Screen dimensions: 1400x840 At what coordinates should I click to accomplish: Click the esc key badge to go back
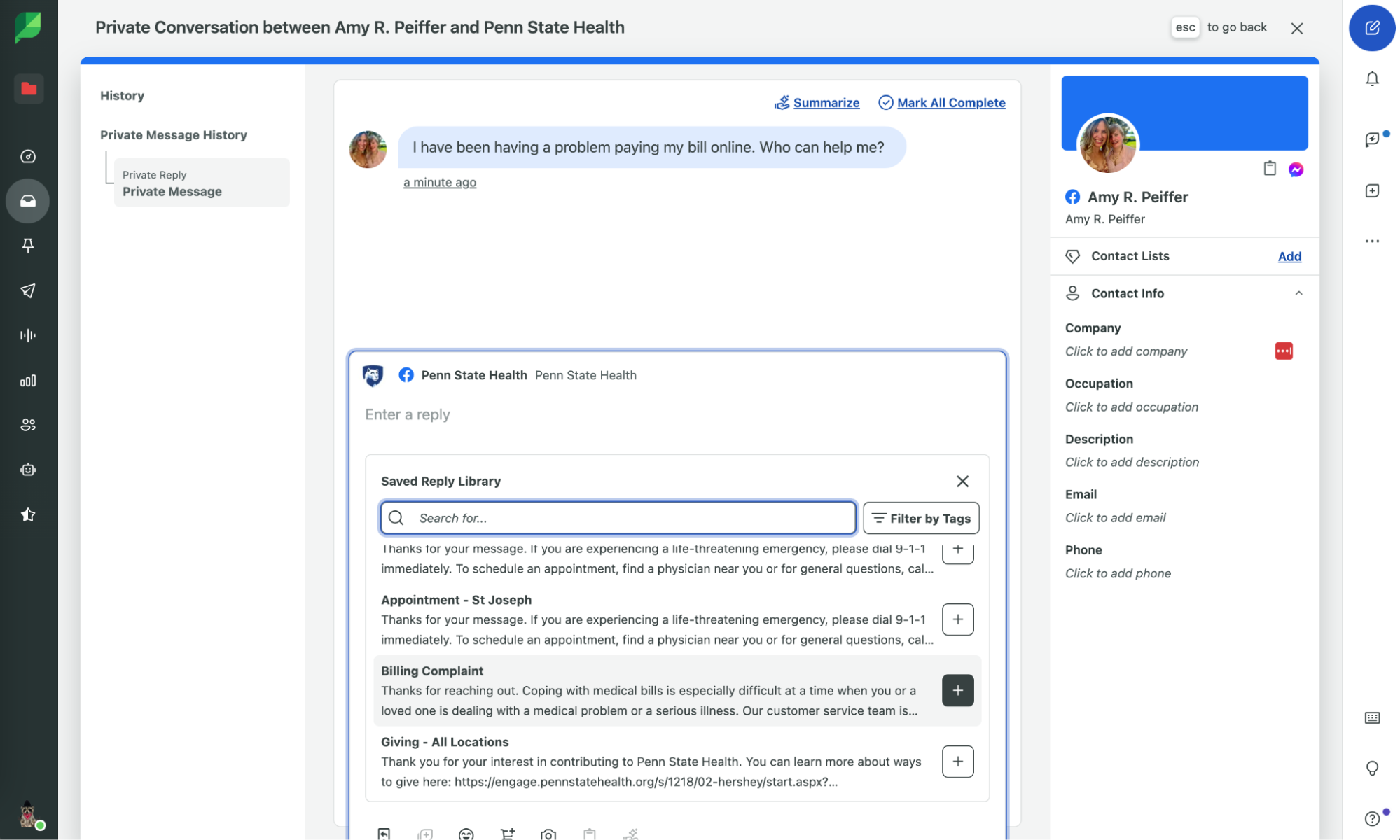1185,27
